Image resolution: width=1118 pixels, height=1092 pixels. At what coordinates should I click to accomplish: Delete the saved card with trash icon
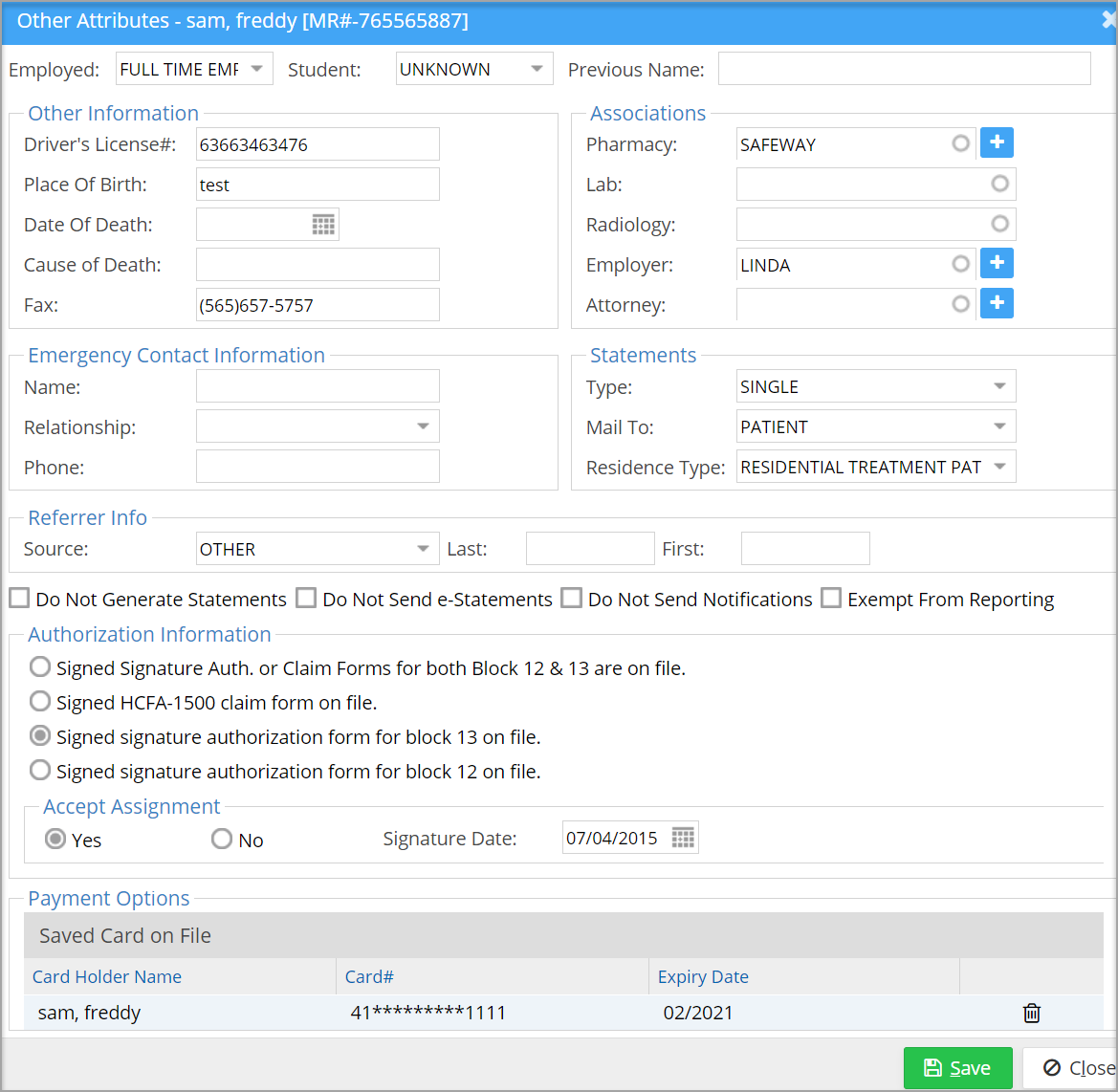click(1031, 1013)
